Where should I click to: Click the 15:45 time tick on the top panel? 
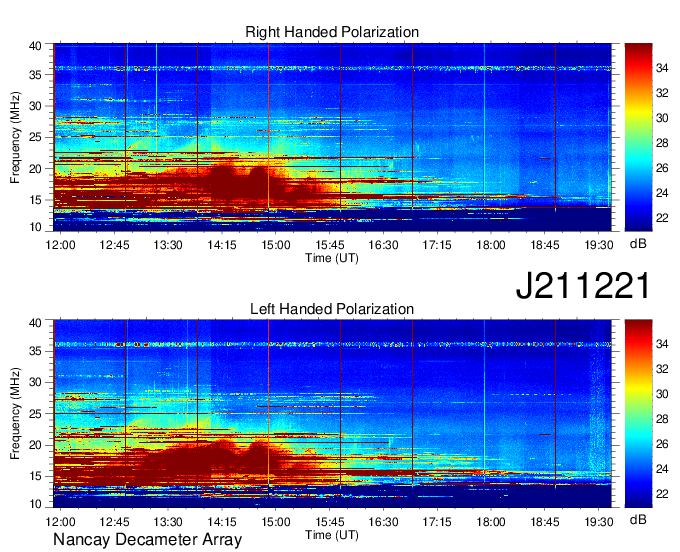point(330,245)
